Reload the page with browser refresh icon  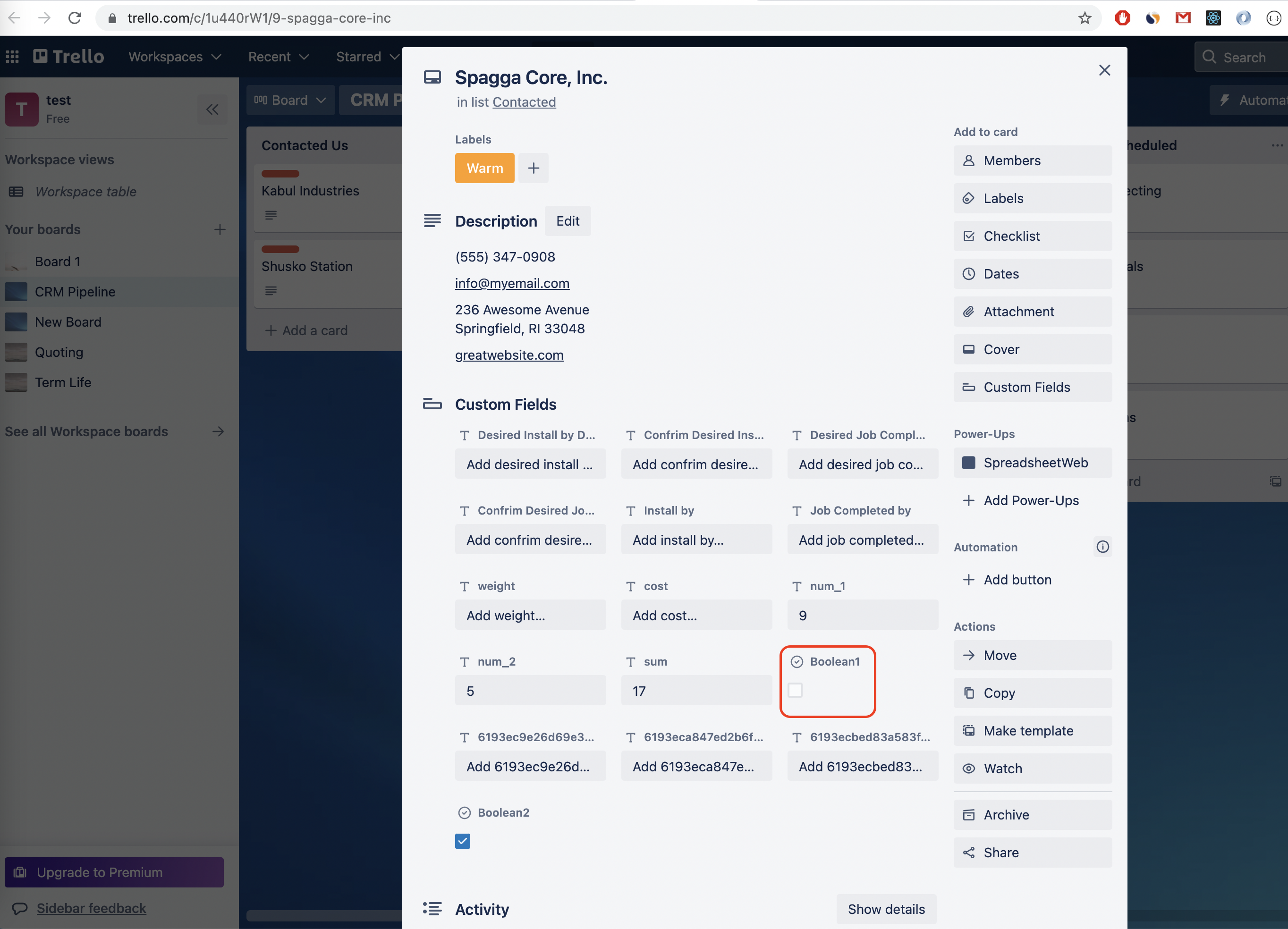click(x=75, y=18)
